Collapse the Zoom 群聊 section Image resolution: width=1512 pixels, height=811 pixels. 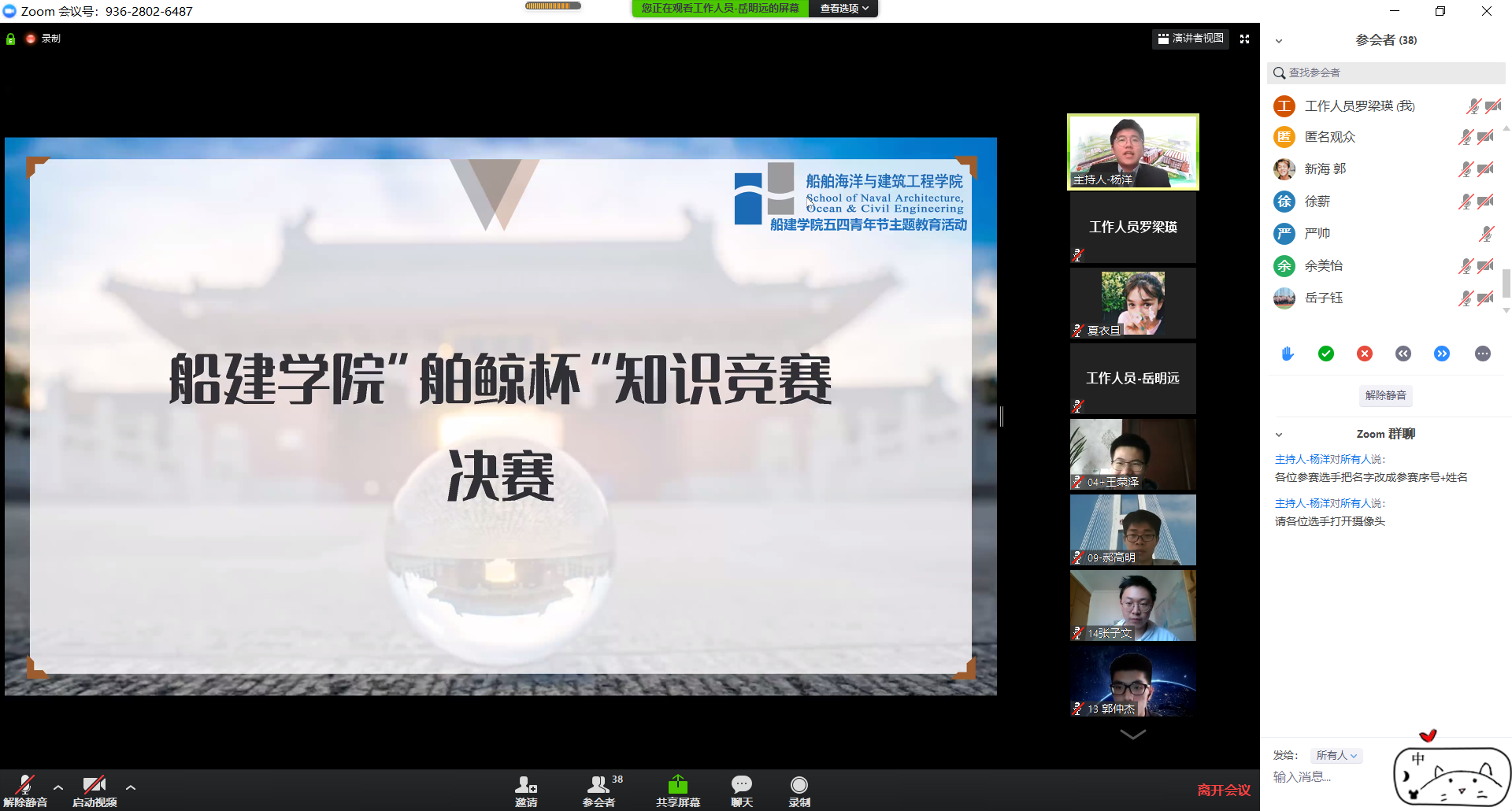[x=1279, y=434]
